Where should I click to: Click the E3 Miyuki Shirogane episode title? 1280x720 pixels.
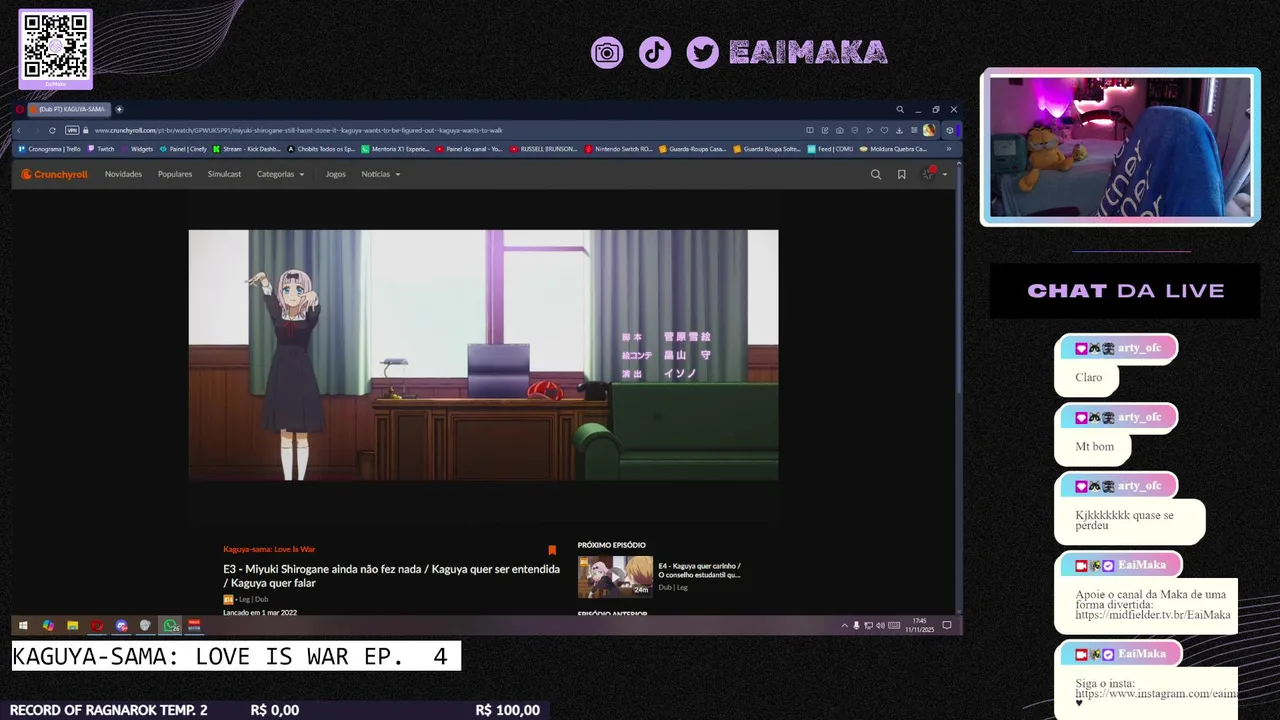(391, 575)
